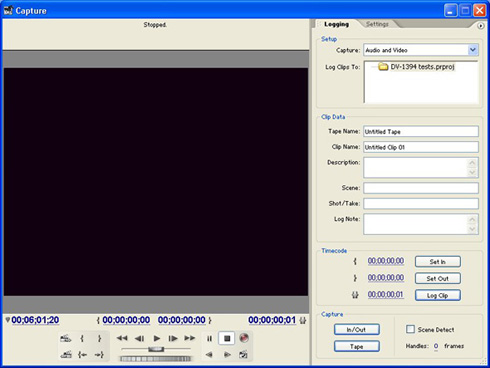This screenshot has height=368, width=490.
Task: Click the shuttle slider handle
Action: click(156, 349)
